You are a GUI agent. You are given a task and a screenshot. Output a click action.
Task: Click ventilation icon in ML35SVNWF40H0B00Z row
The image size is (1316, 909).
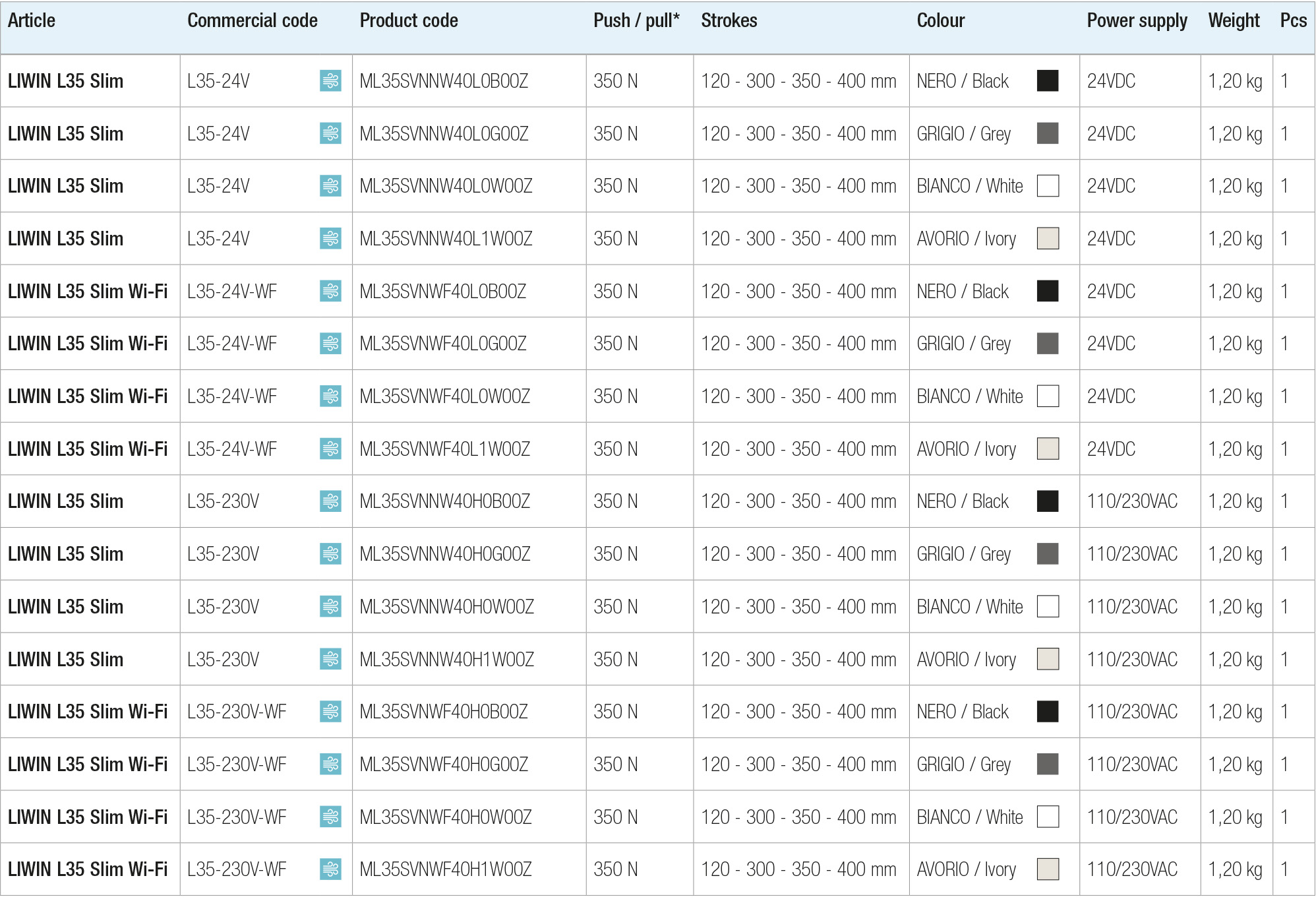point(330,711)
